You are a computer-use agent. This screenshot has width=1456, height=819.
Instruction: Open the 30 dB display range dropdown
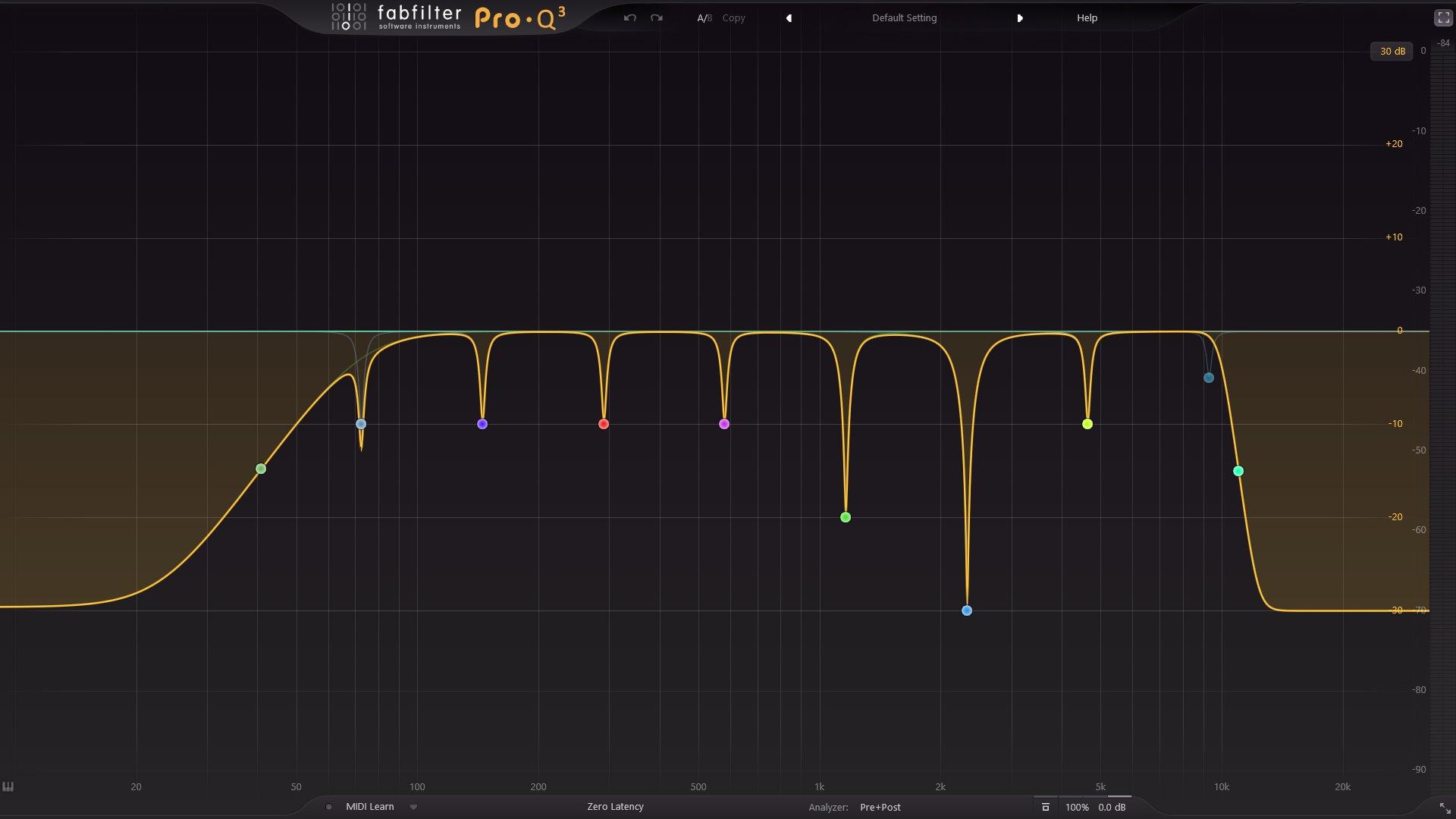coord(1392,52)
